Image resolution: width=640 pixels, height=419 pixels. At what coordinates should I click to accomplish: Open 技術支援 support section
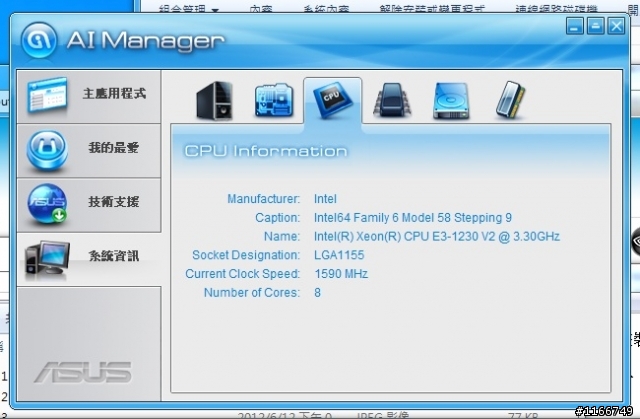89,205
